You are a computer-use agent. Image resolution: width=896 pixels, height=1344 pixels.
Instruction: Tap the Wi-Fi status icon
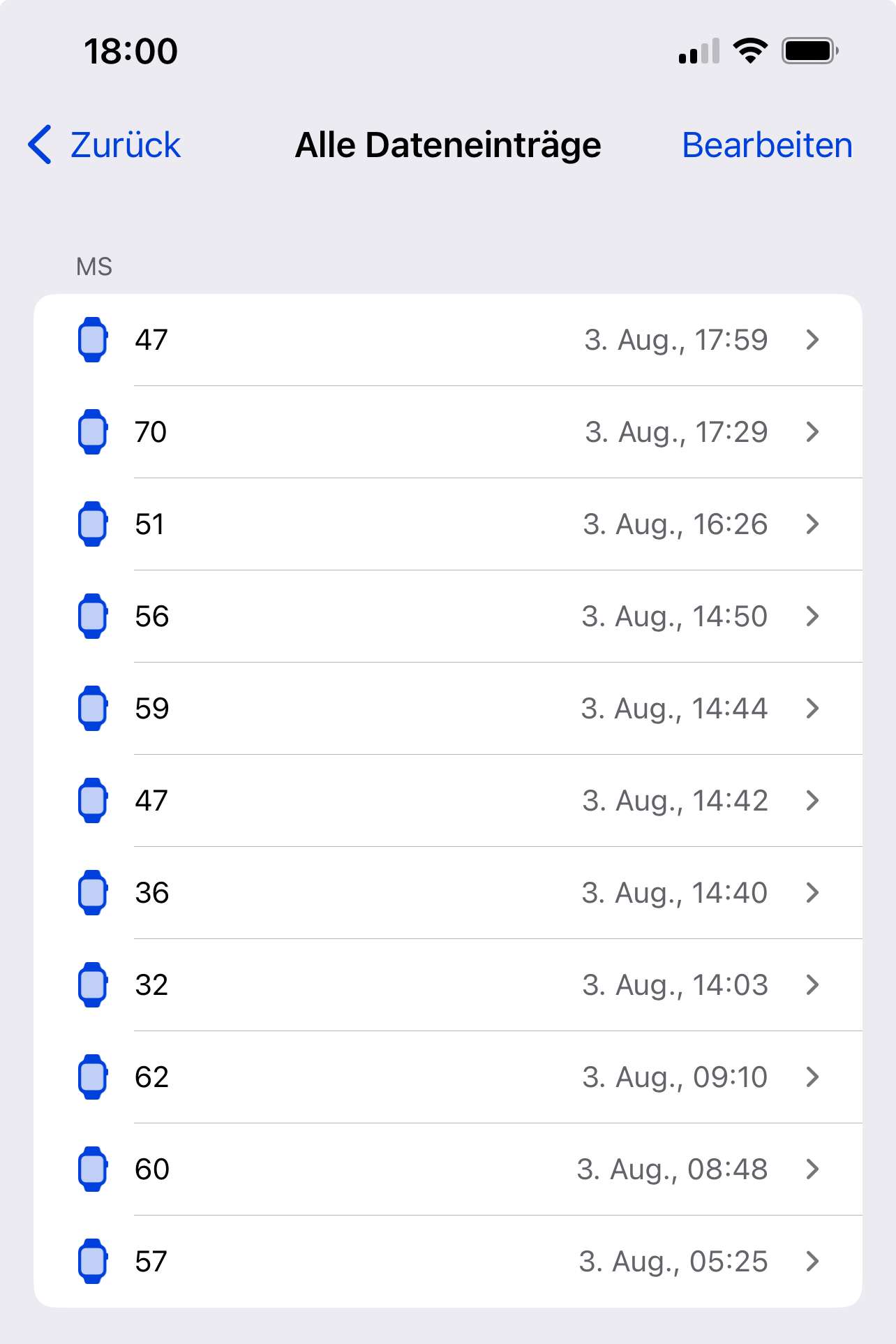click(x=750, y=51)
